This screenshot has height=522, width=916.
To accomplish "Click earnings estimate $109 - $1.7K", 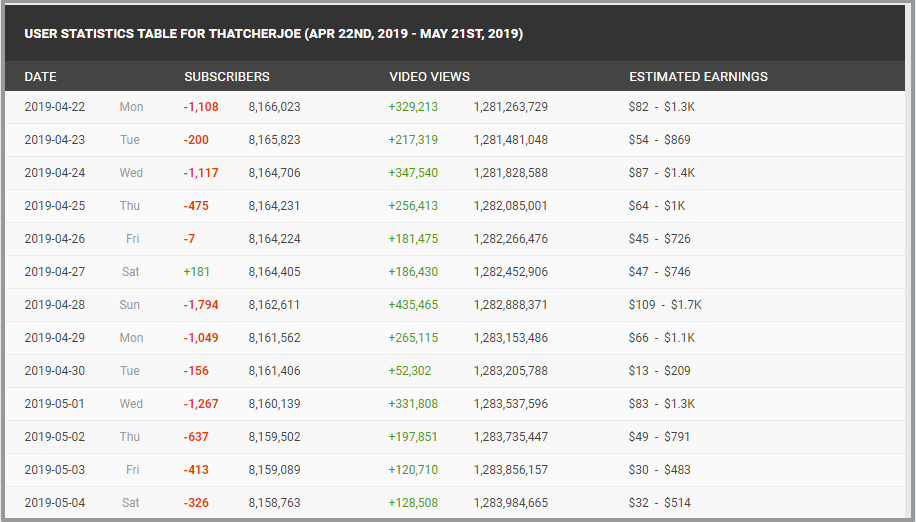I will pyautogui.click(x=665, y=305).
